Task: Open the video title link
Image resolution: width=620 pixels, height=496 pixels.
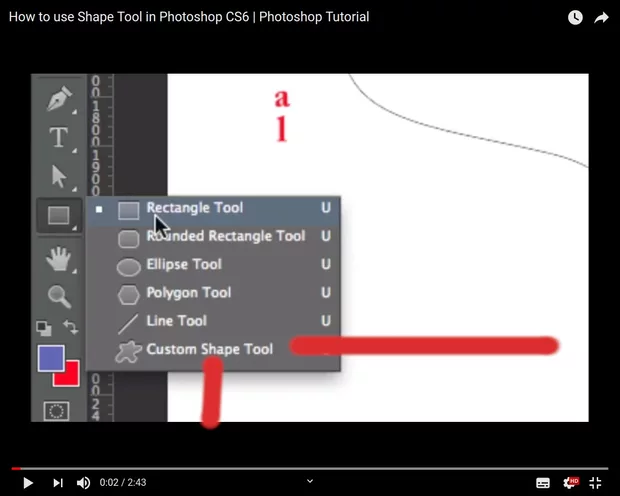Action: click(x=189, y=17)
